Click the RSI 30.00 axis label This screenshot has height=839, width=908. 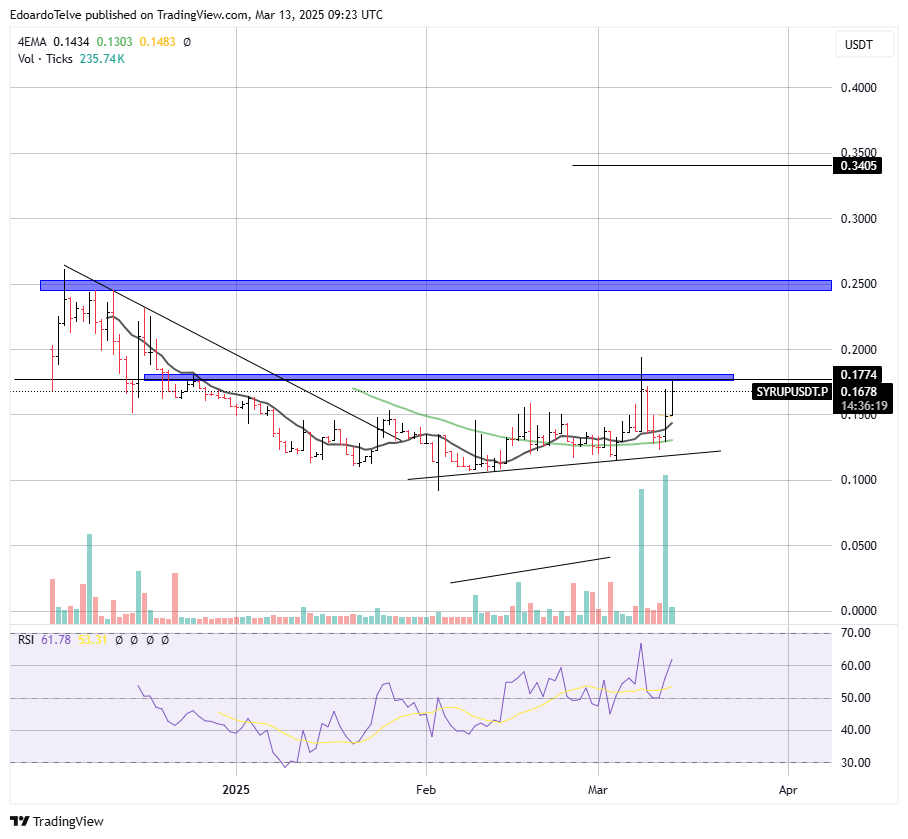855,763
